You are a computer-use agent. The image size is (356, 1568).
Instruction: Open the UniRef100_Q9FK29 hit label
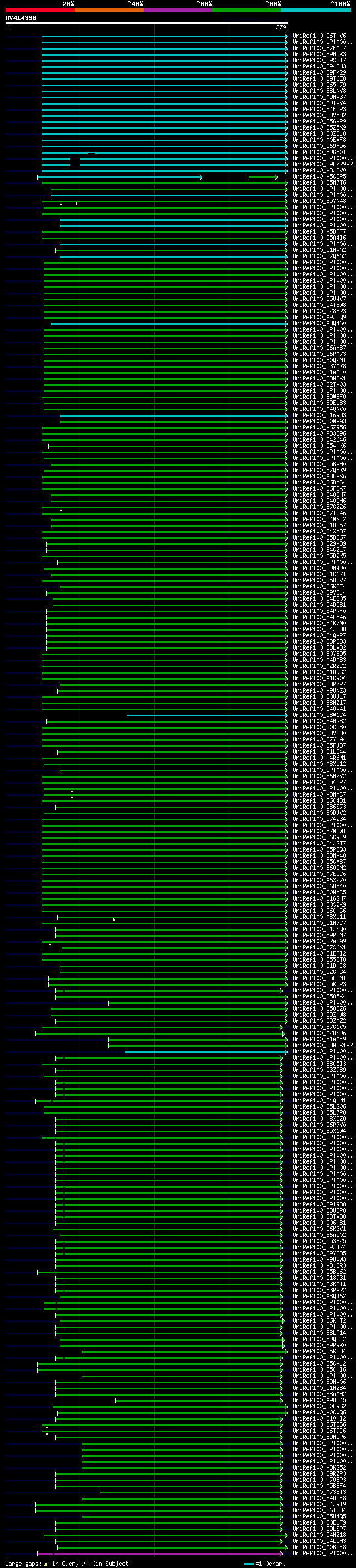click(x=319, y=72)
